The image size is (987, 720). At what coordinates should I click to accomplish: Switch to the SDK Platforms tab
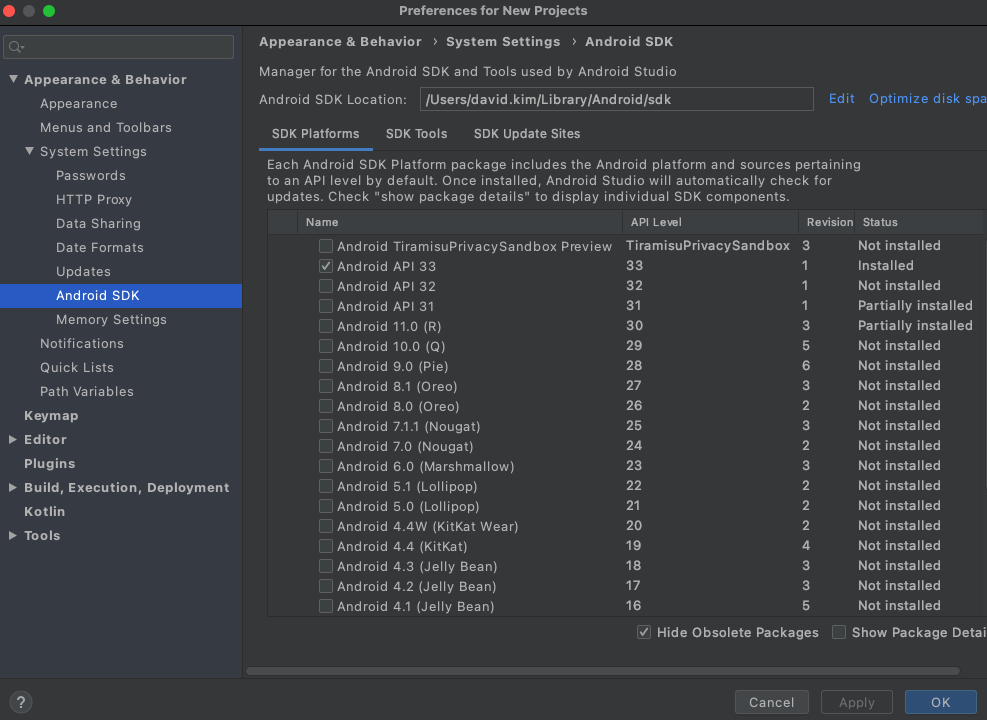click(315, 134)
